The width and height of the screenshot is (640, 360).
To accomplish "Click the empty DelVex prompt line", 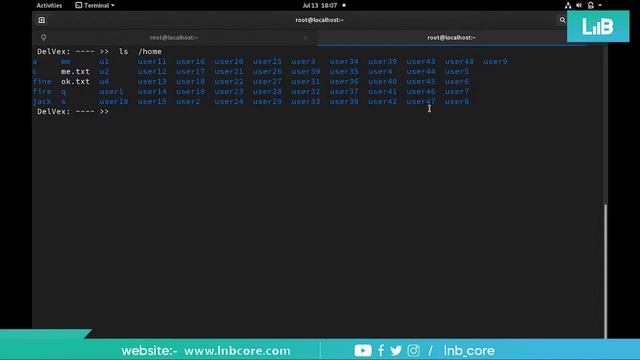I will click(73, 111).
